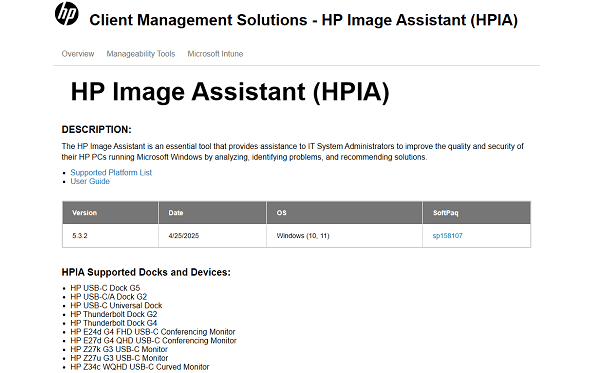This screenshot has width=600, height=373.
Task: Click the DESCRIPTION: heading
Action: 96,130
